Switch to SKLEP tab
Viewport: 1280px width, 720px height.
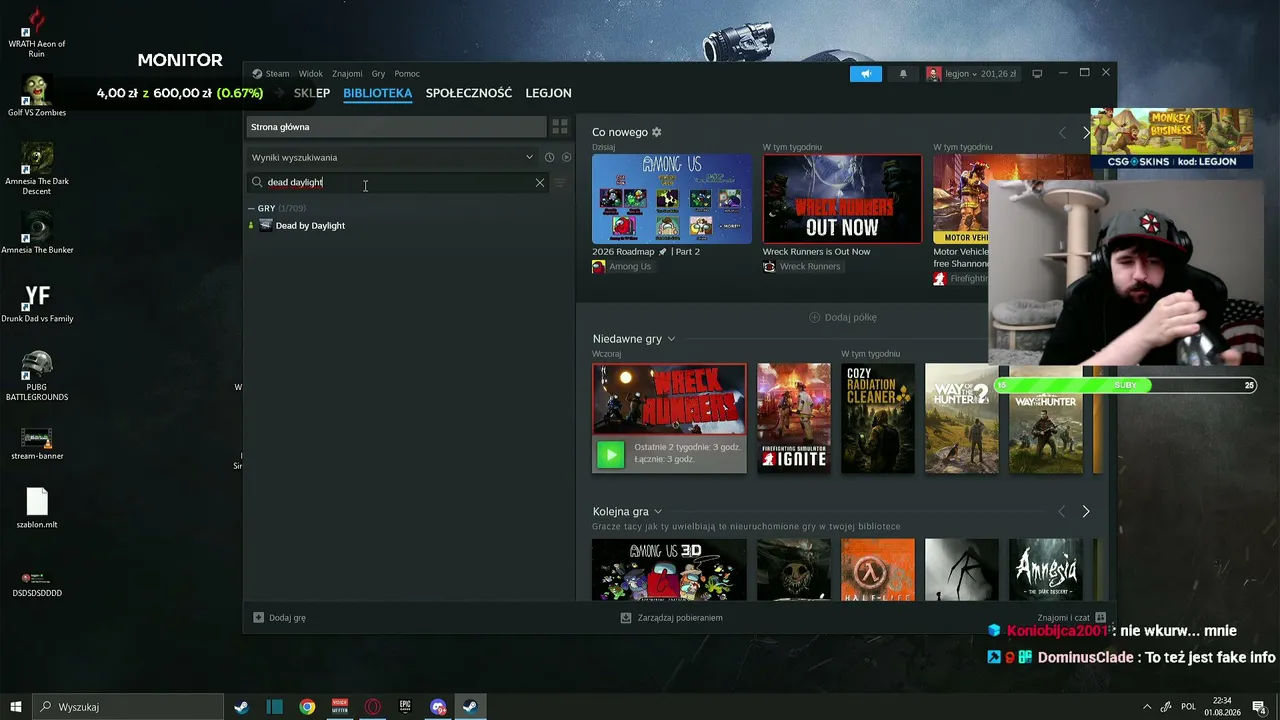click(x=312, y=93)
